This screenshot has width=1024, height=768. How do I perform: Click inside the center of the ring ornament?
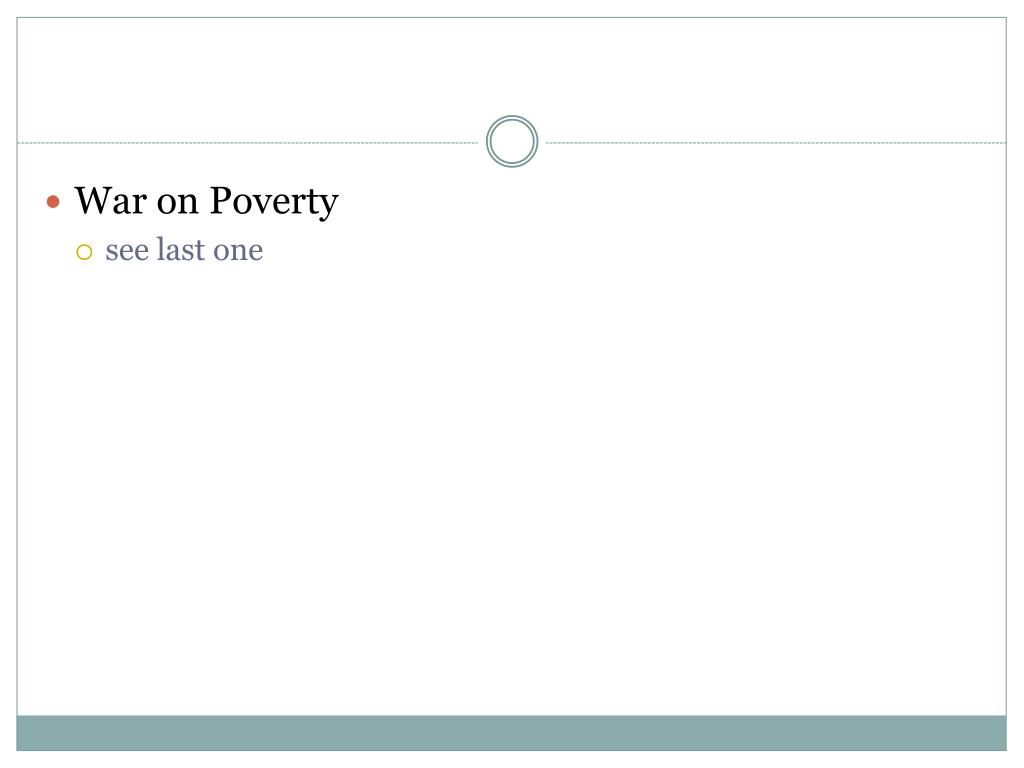coord(512,142)
